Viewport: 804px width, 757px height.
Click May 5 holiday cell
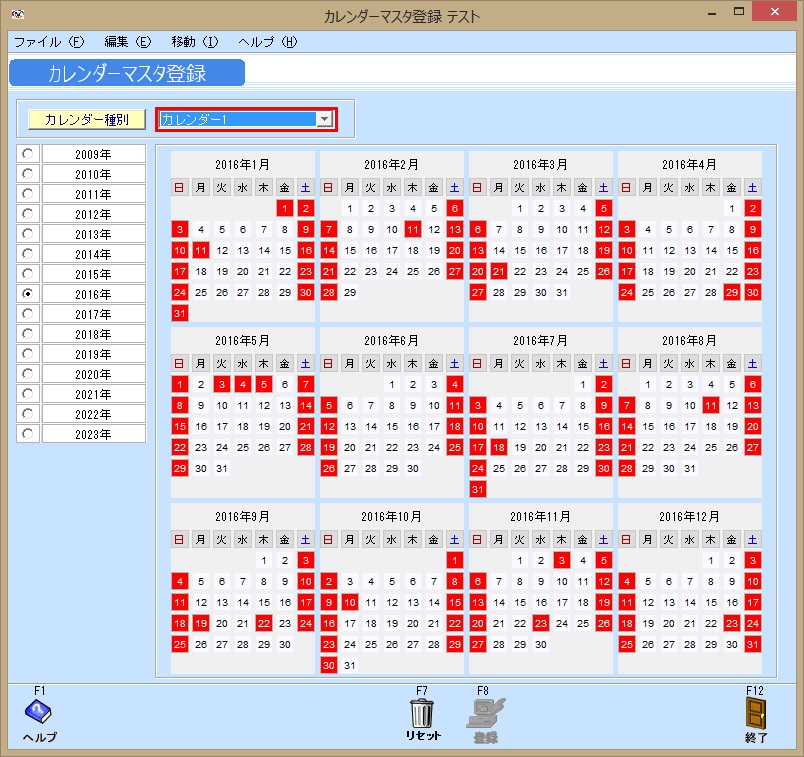click(264, 384)
